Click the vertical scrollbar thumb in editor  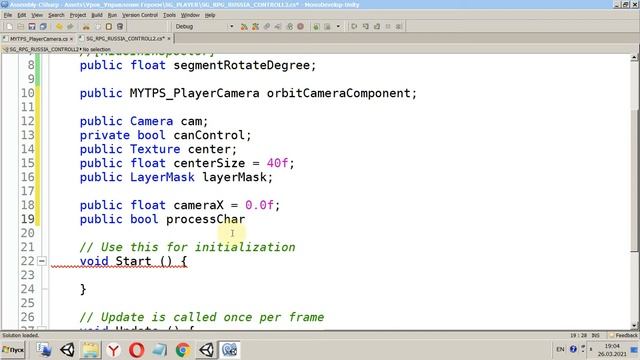click(634, 182)
